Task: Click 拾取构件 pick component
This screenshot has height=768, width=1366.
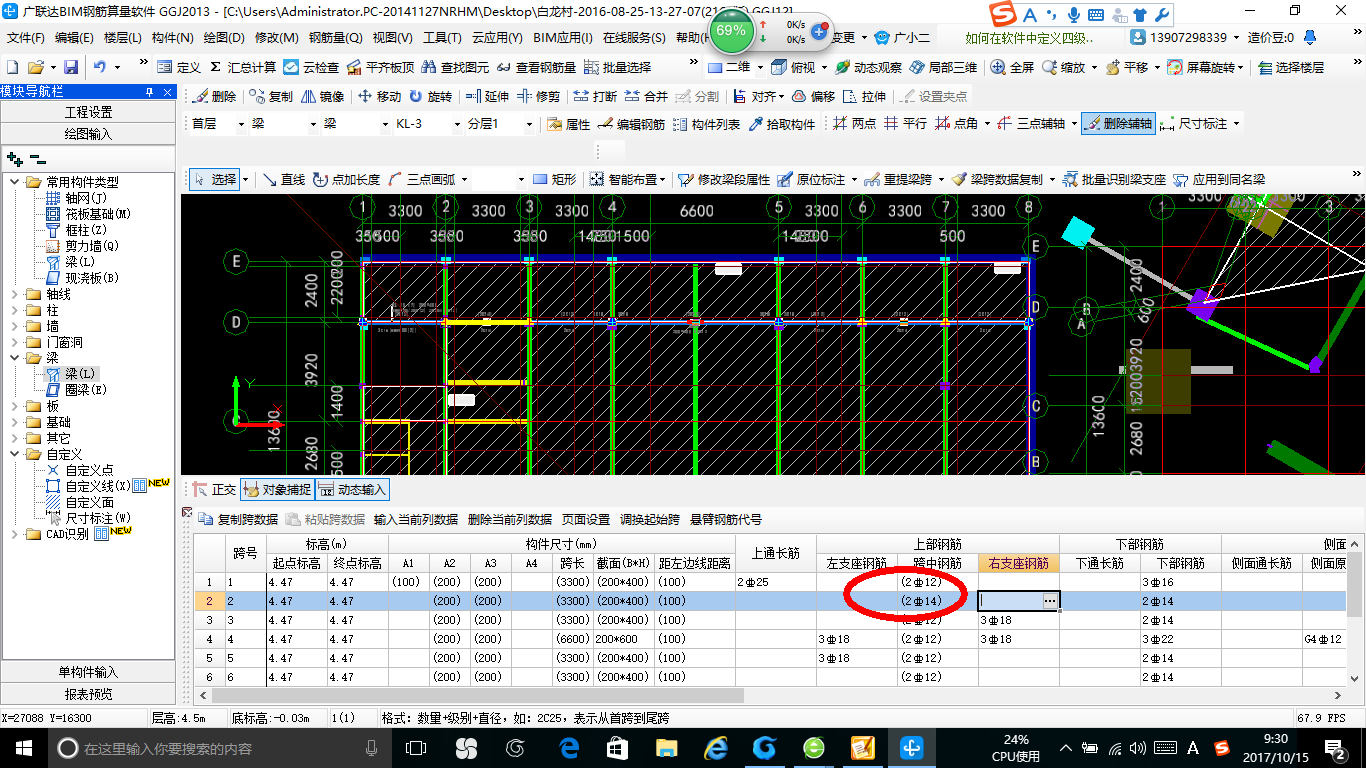Action: (781, 124)
